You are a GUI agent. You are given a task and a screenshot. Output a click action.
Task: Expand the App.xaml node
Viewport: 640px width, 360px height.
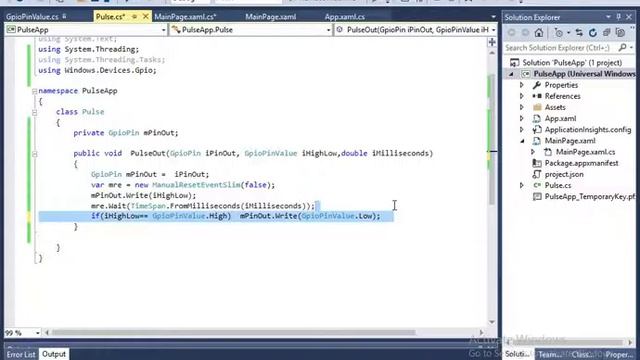pos(522,118)
